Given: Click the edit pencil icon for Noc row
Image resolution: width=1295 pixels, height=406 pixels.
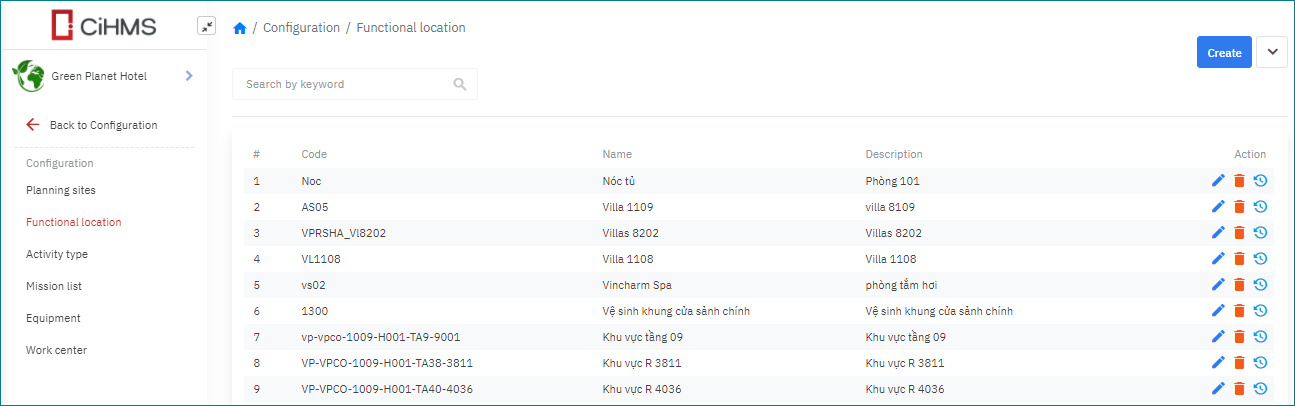Looking at the screenshot, I should coord(1217,181).
